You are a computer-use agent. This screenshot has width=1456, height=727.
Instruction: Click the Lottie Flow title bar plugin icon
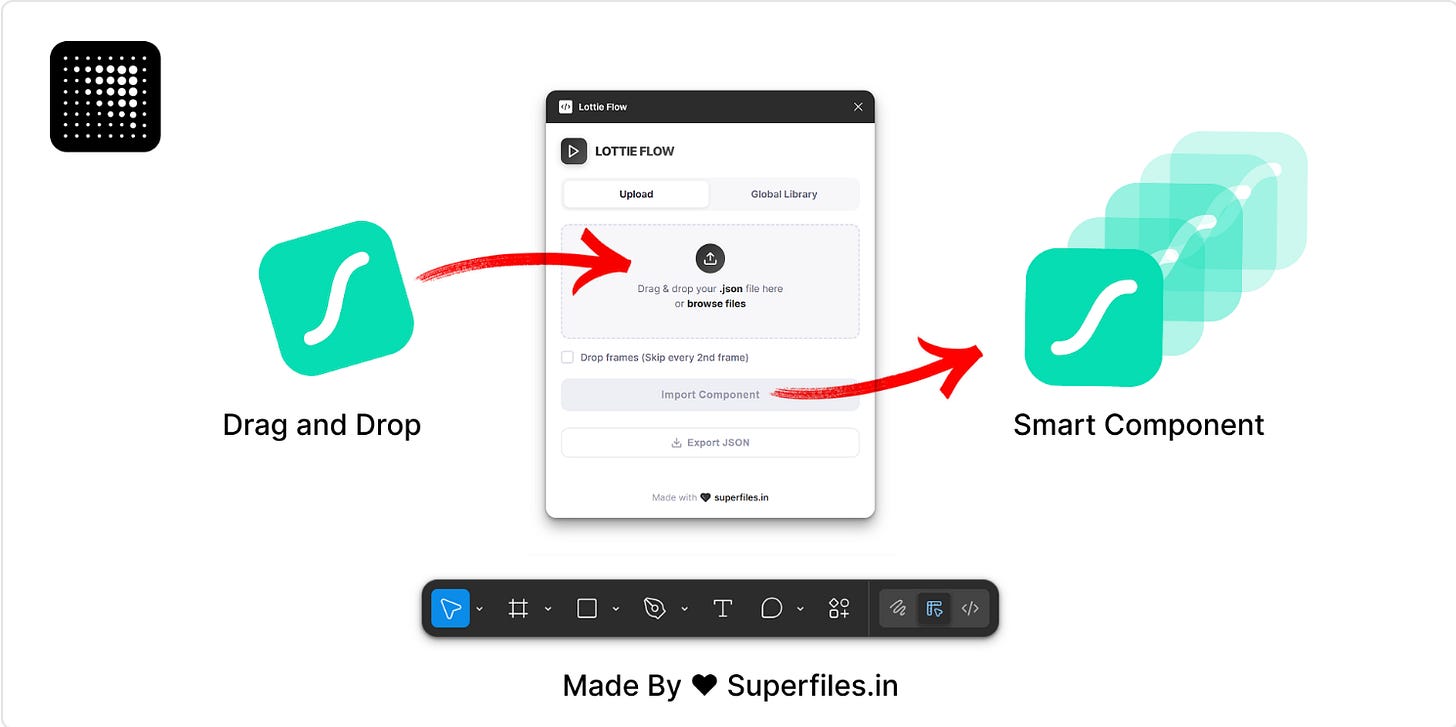pyautogui.click(x=566, y=107)
